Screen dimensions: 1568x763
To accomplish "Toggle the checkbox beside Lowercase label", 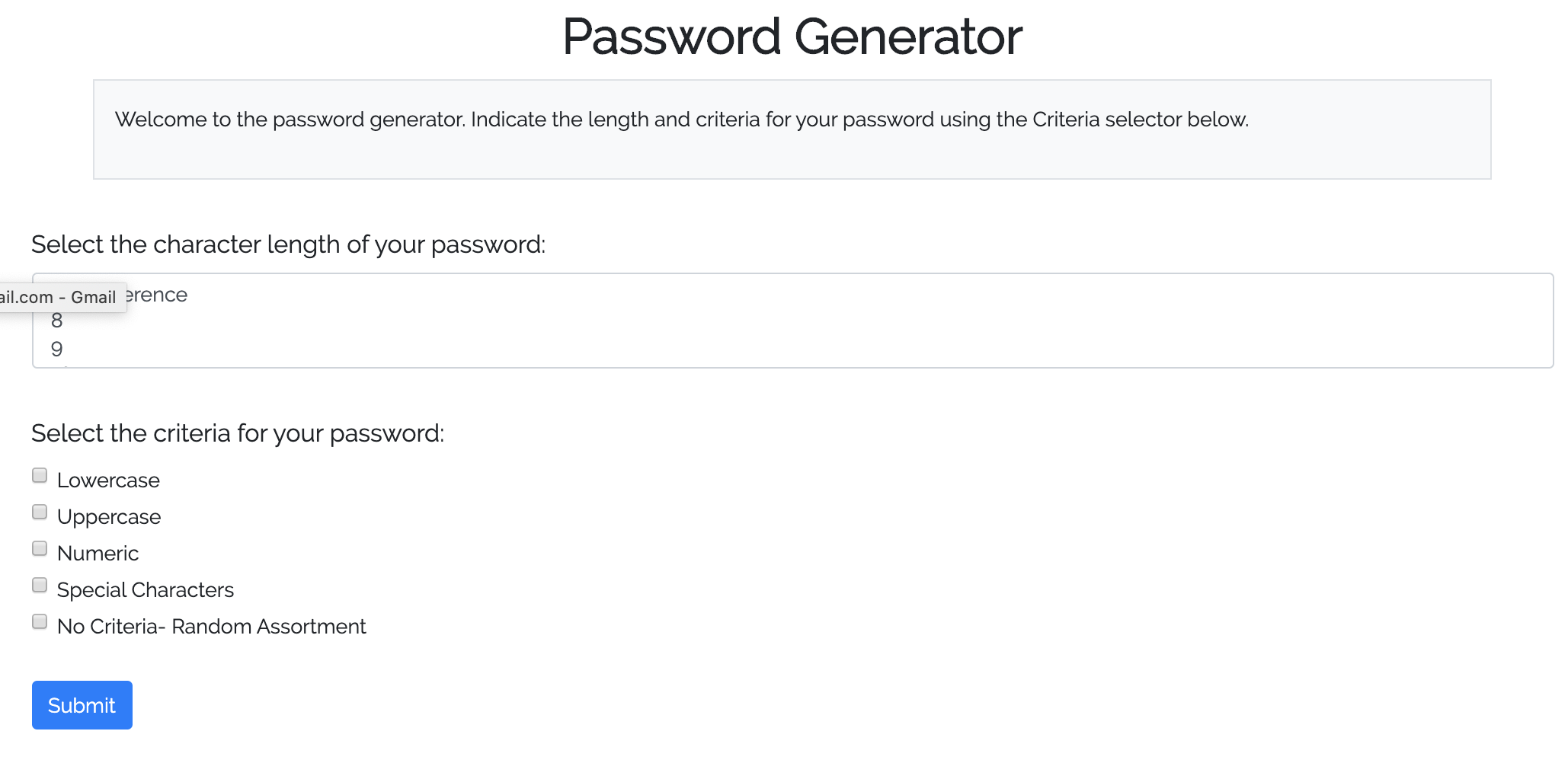I will coord(39,474).
